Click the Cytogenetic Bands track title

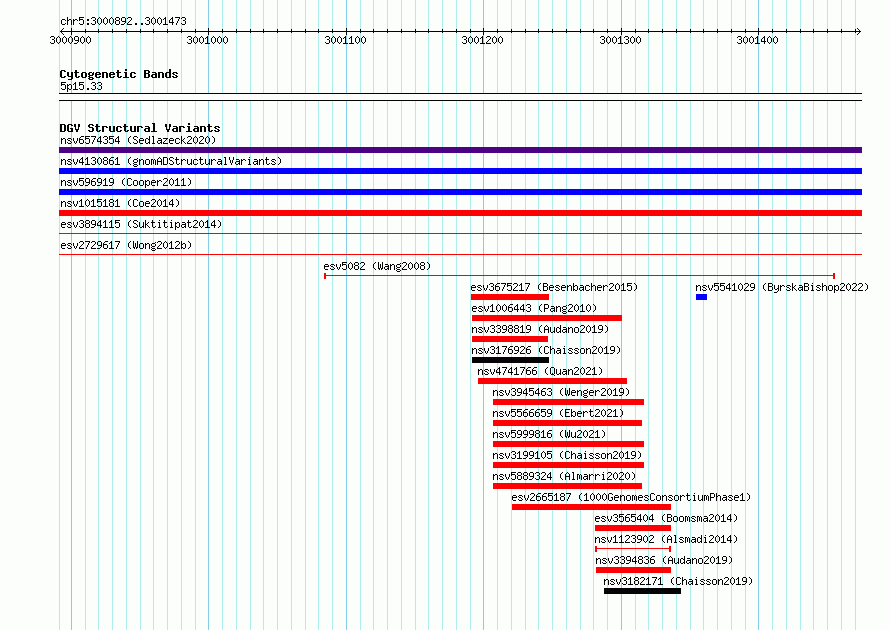[119, 74]
